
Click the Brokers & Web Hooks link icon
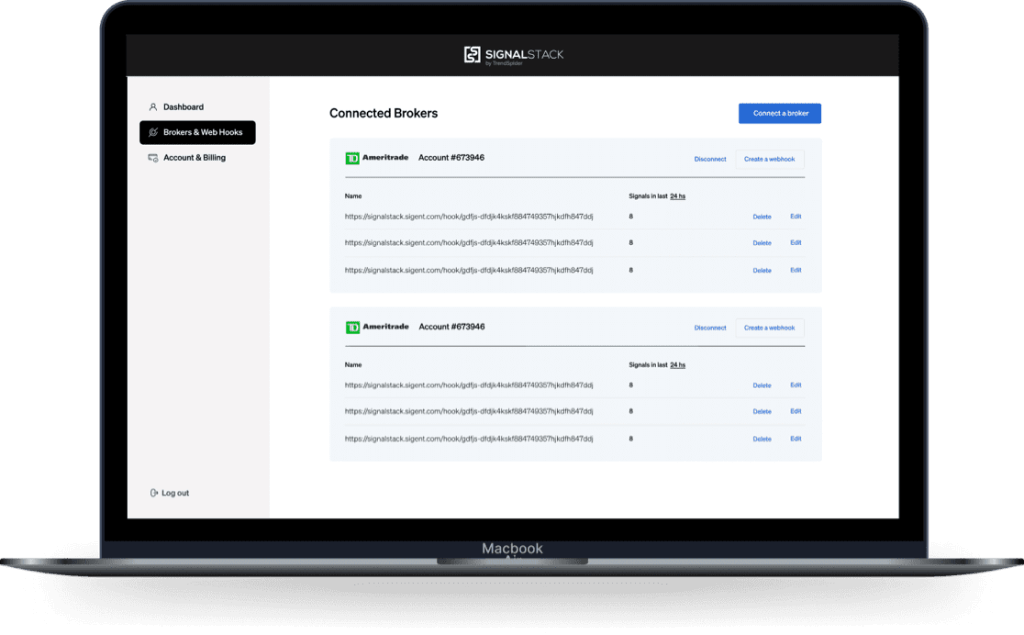tap(153, 132)
